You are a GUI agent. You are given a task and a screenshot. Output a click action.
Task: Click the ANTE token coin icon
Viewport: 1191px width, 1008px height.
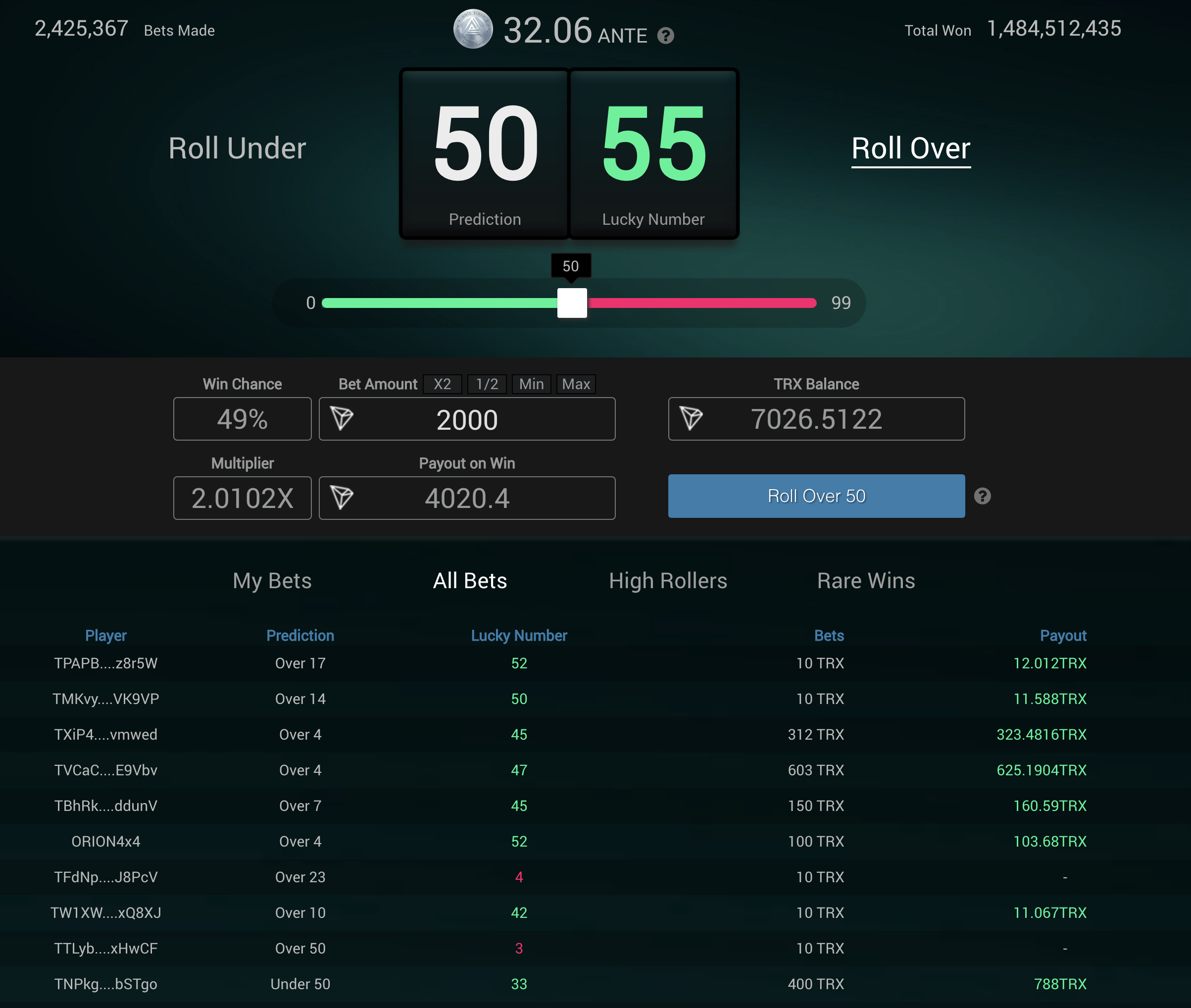click(472, 29)
